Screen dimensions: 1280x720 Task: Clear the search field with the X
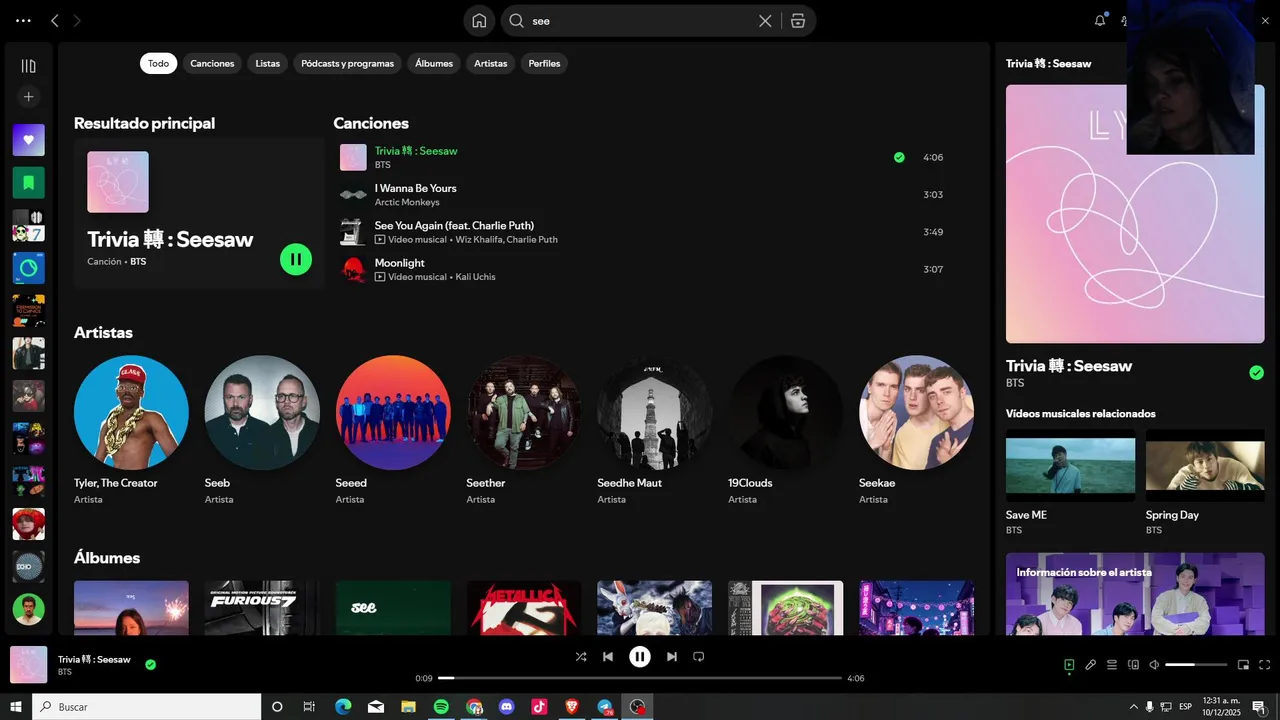765,21
